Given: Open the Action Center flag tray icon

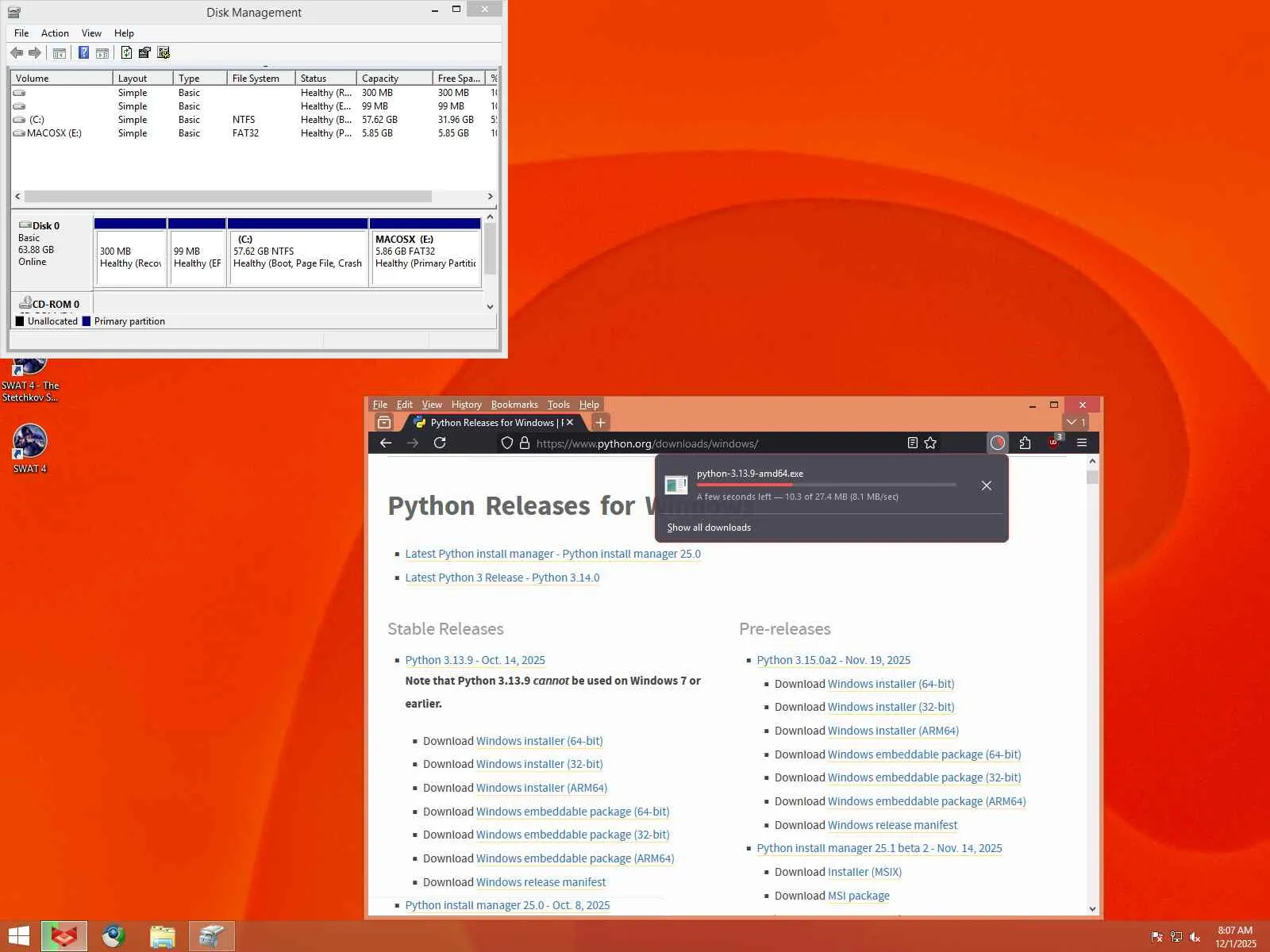Looking at the screenshot, I should pos(1156,937).
